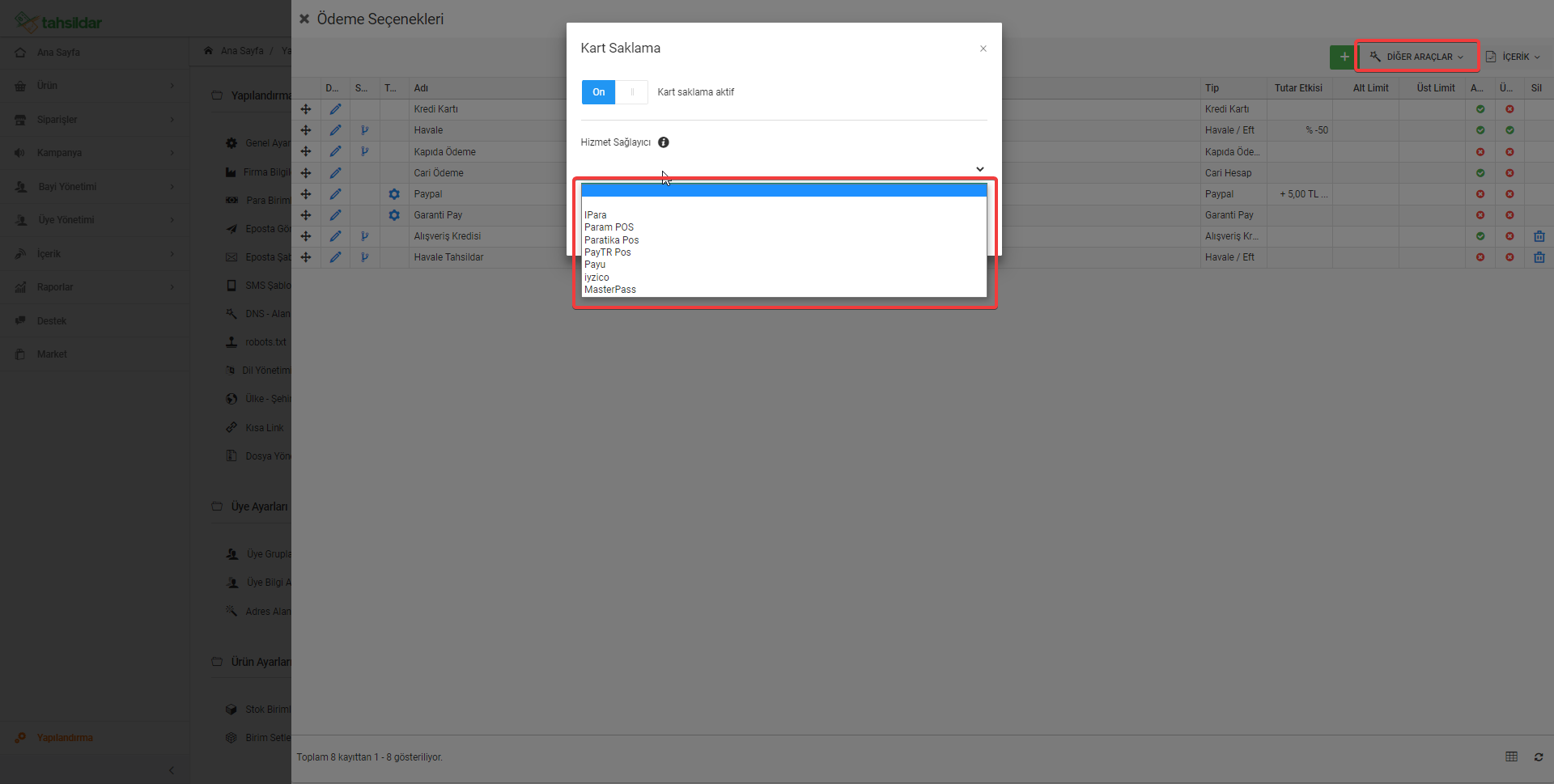1554x784 pixels.
Task: Open Destek in the sidebar
Action: pos(95,321)
